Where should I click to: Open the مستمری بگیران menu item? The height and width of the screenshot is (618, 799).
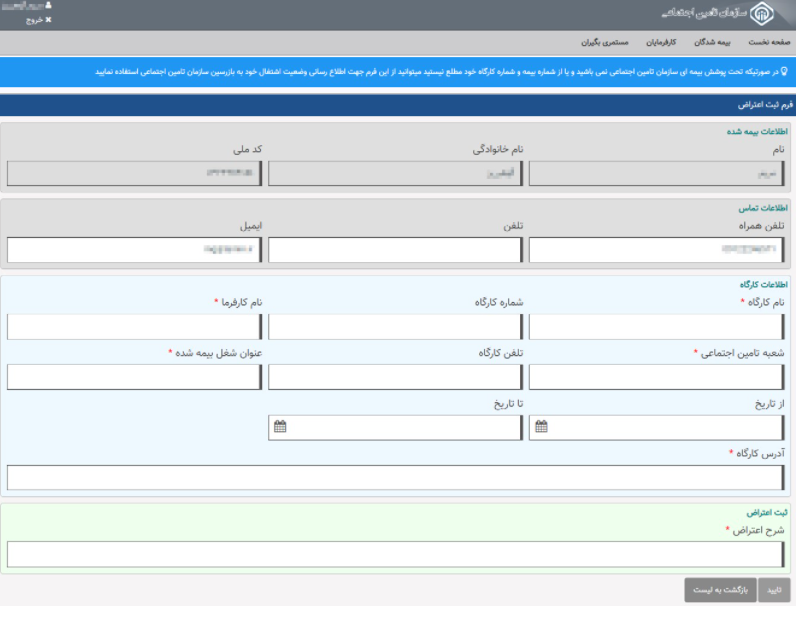click(x=605, y=42)
